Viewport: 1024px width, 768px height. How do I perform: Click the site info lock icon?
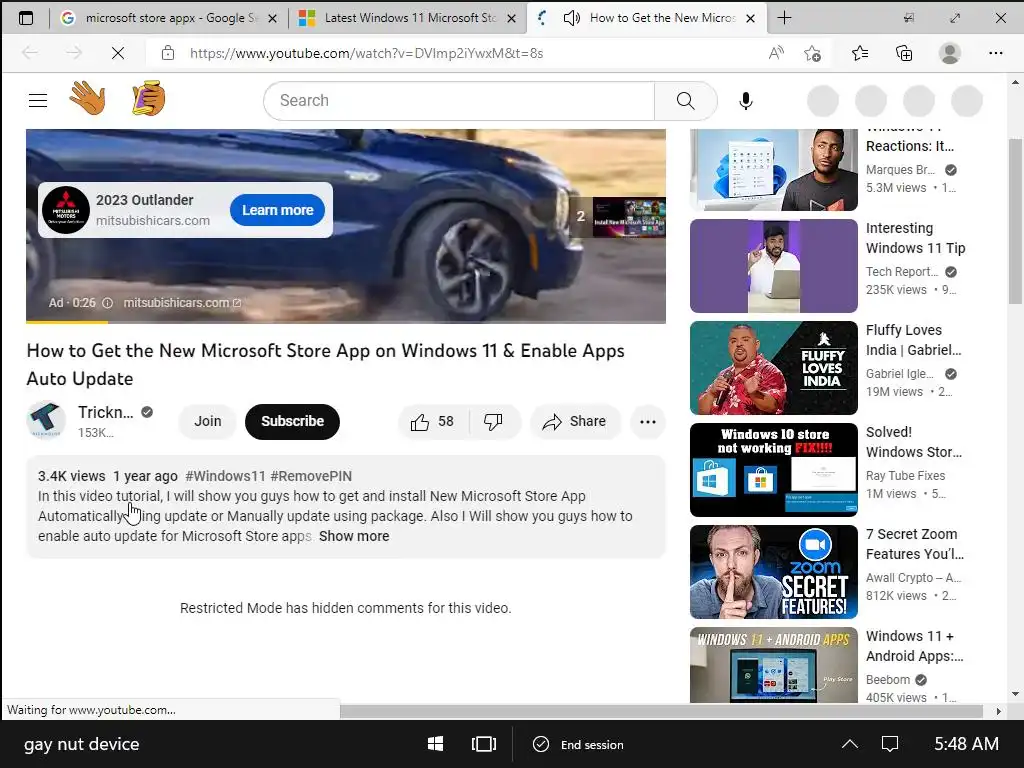click(x=168, y=54)
